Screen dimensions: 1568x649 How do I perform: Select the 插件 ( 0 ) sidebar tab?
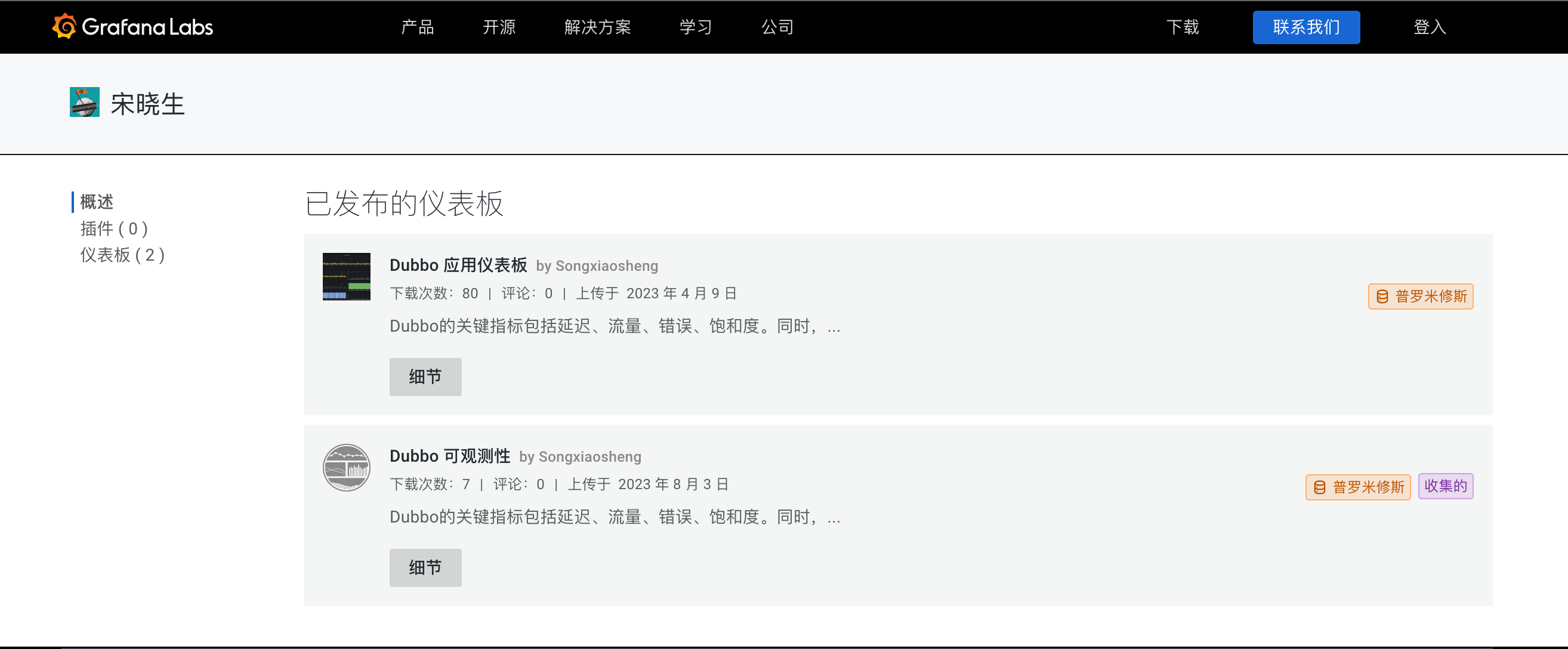click(114, 228)
